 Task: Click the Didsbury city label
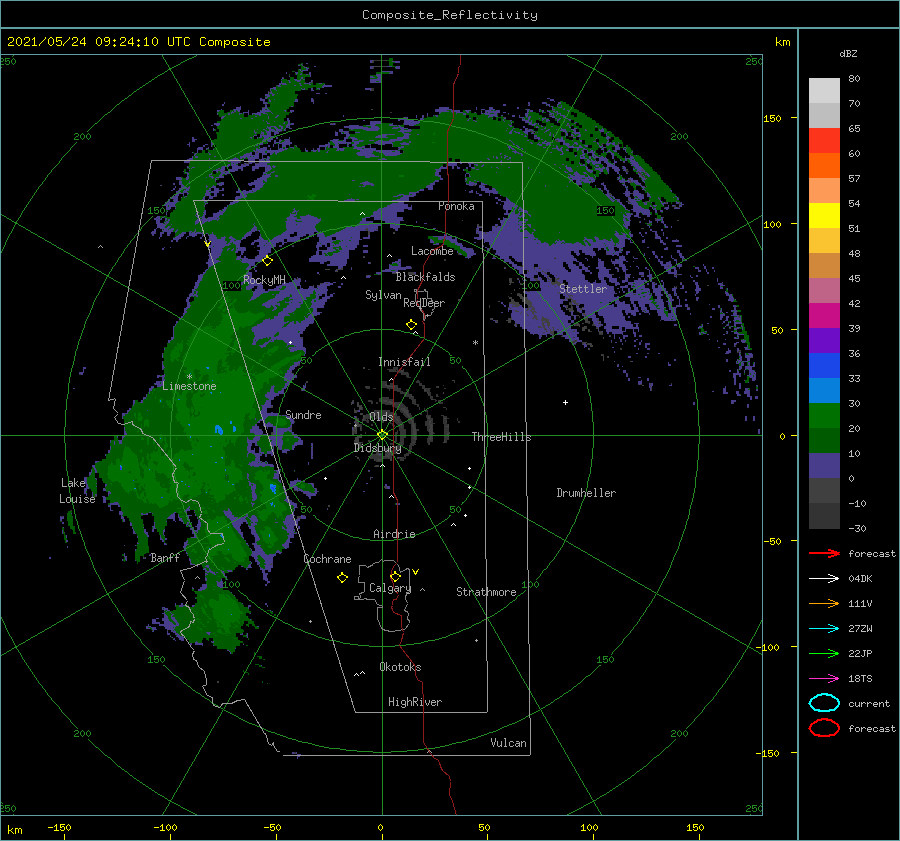378,448
